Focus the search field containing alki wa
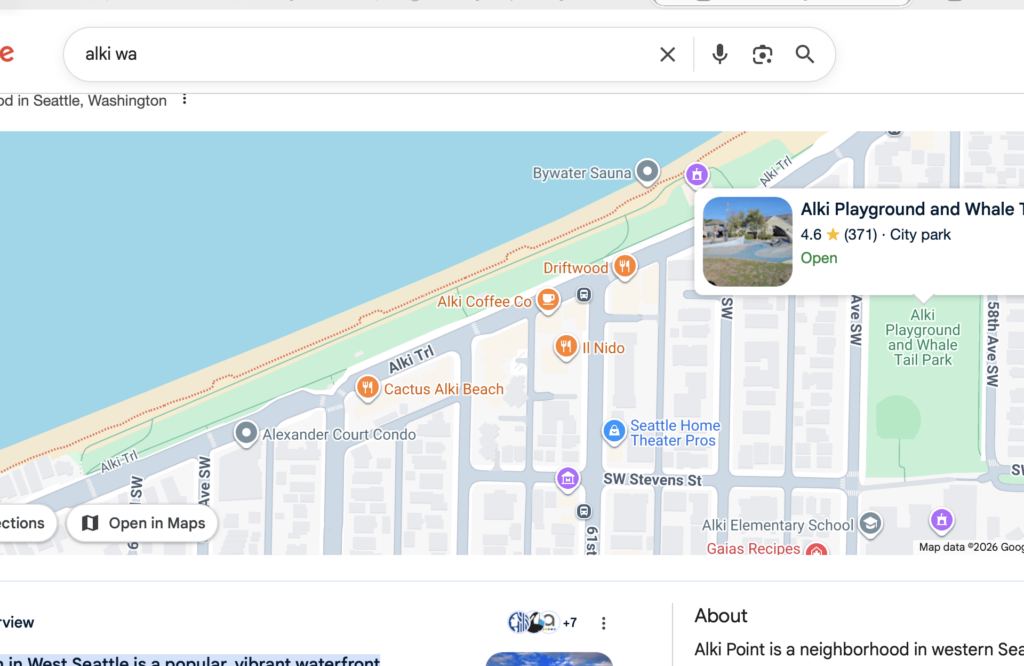This screenshot has width=1024, height=666. pos(360,55)
